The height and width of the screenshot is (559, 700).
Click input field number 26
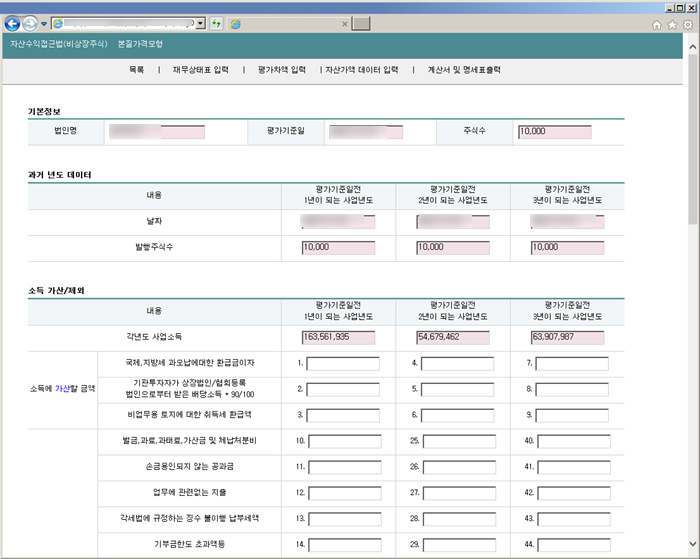click(459, 467)
